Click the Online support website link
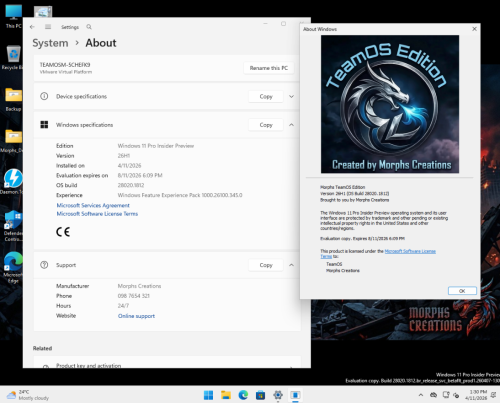The height and width of the screenshot is (403, 500). [x=136, y=316]
